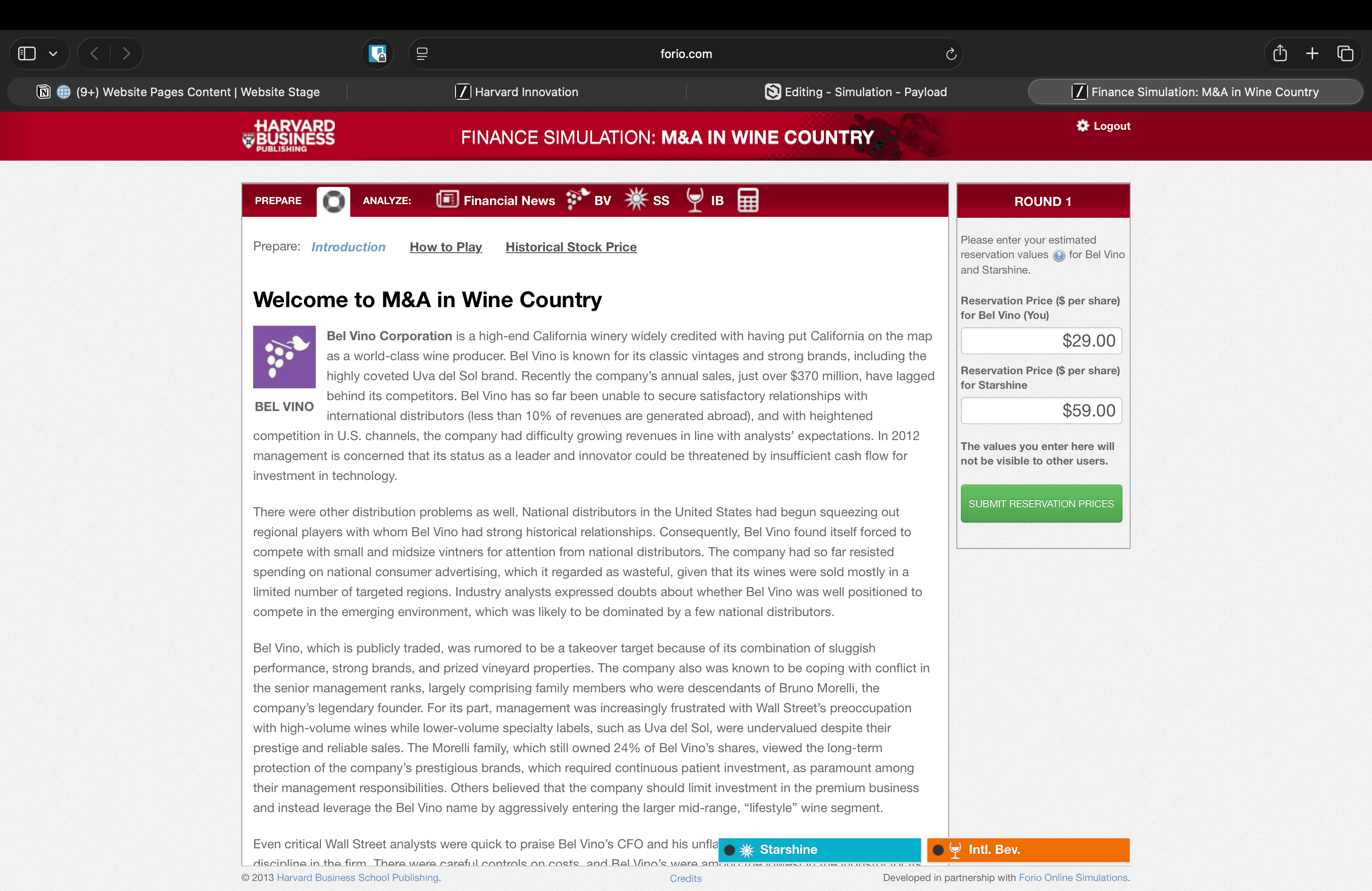This screenshot has width=1372, height=891.
Task: Click the reservation values help icon
Action: (1058, 255)
